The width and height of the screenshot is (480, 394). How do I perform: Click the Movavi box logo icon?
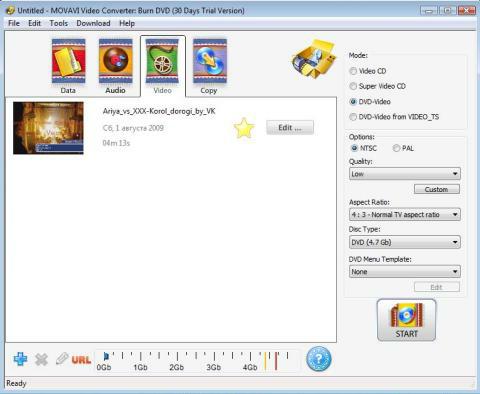click(x=313, y=59)
